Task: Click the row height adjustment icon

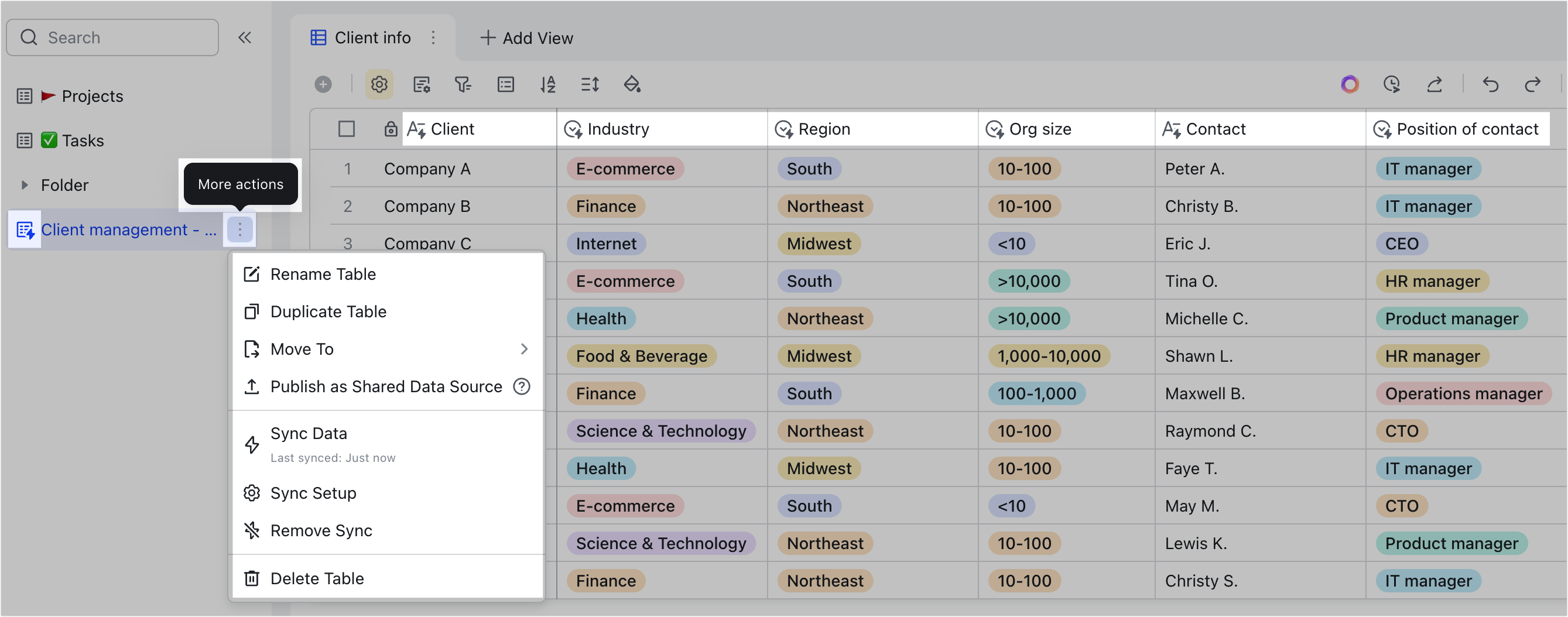Action: (x=590, y=84)
